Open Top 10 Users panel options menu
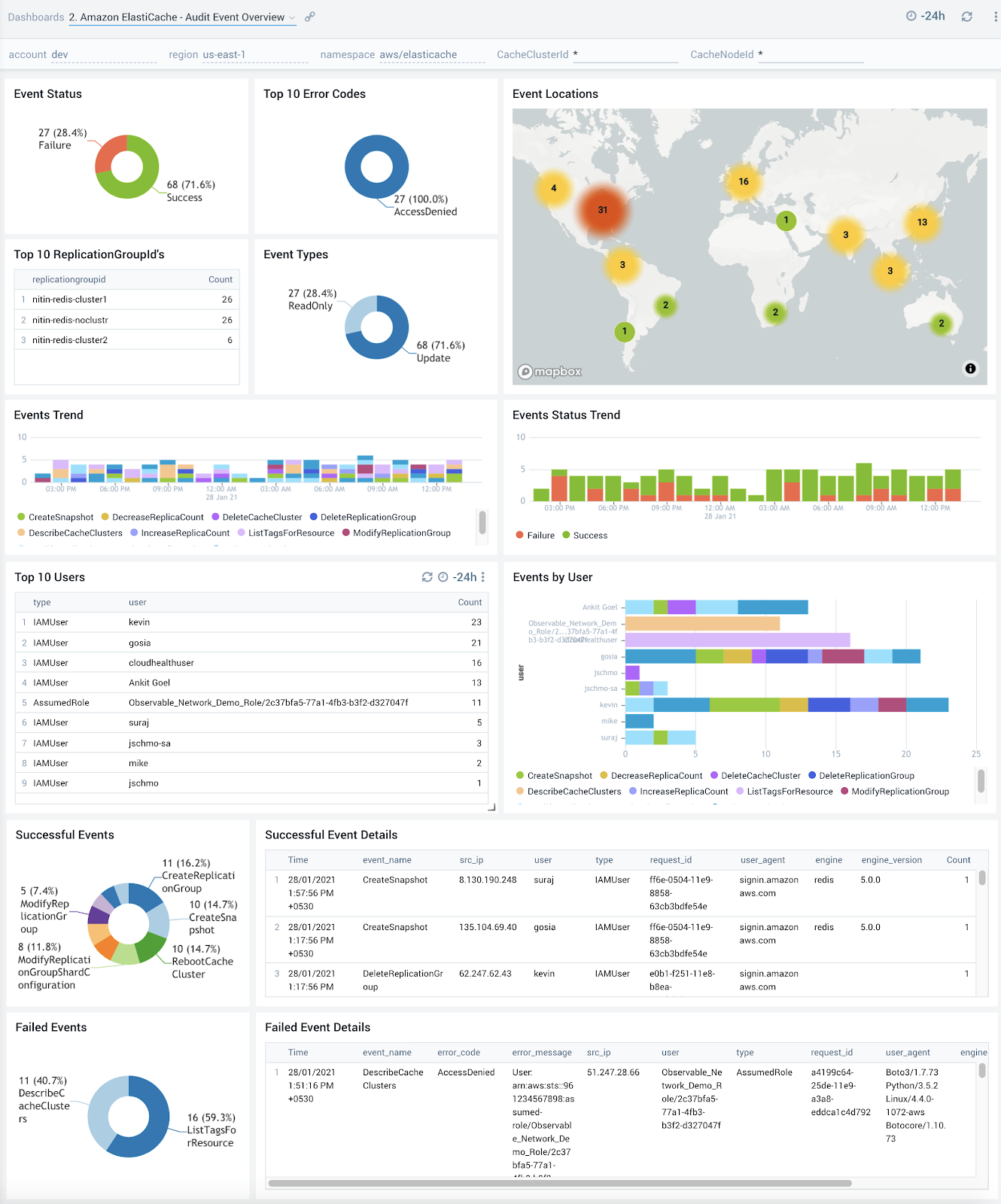 click(483, 577)
